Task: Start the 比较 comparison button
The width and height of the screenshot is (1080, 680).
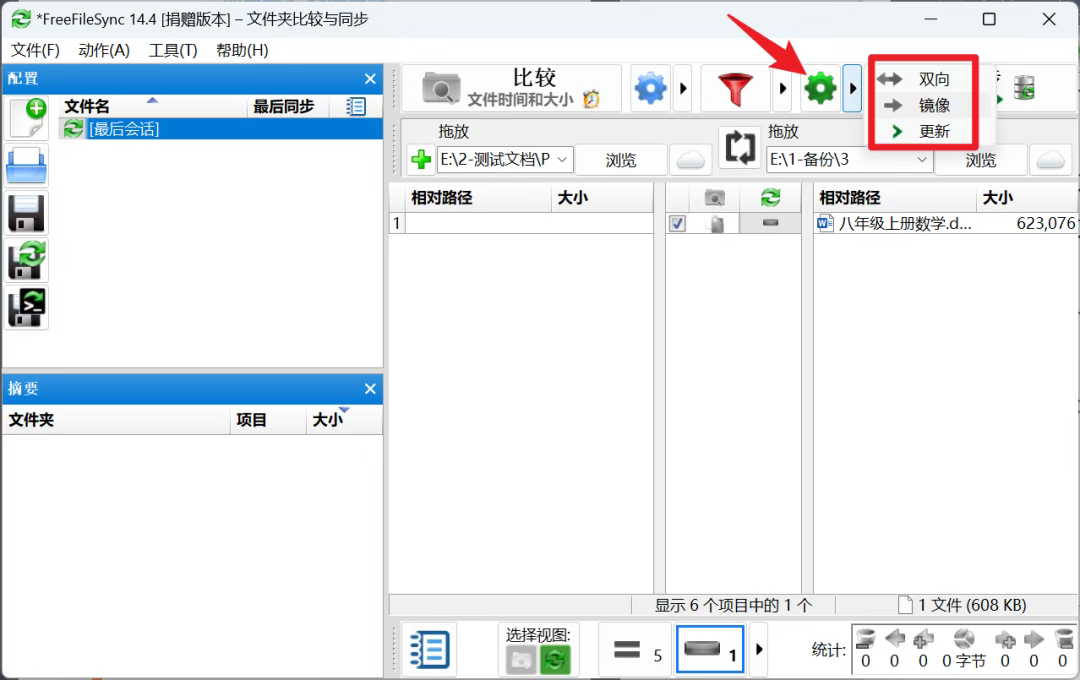Action: point(512,88)
